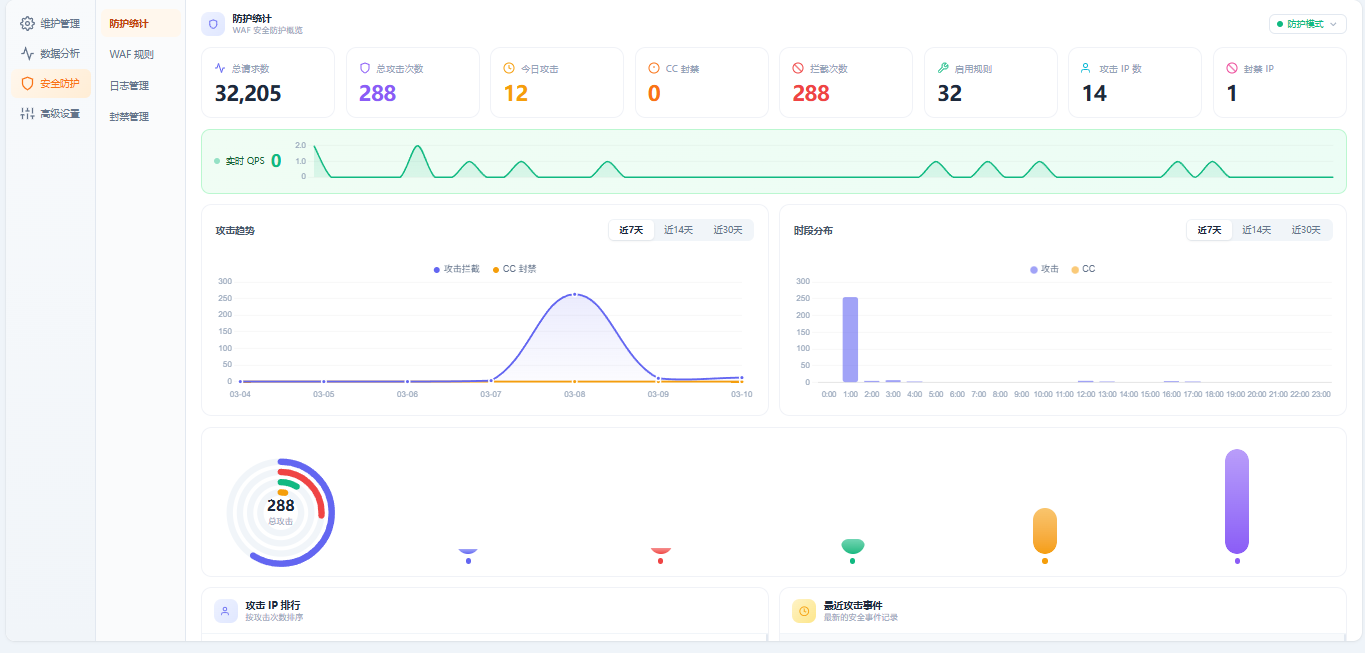Click the 1:00 bar in 时段分布 chart
This screenshot has height=653, width=1365.
850,339
